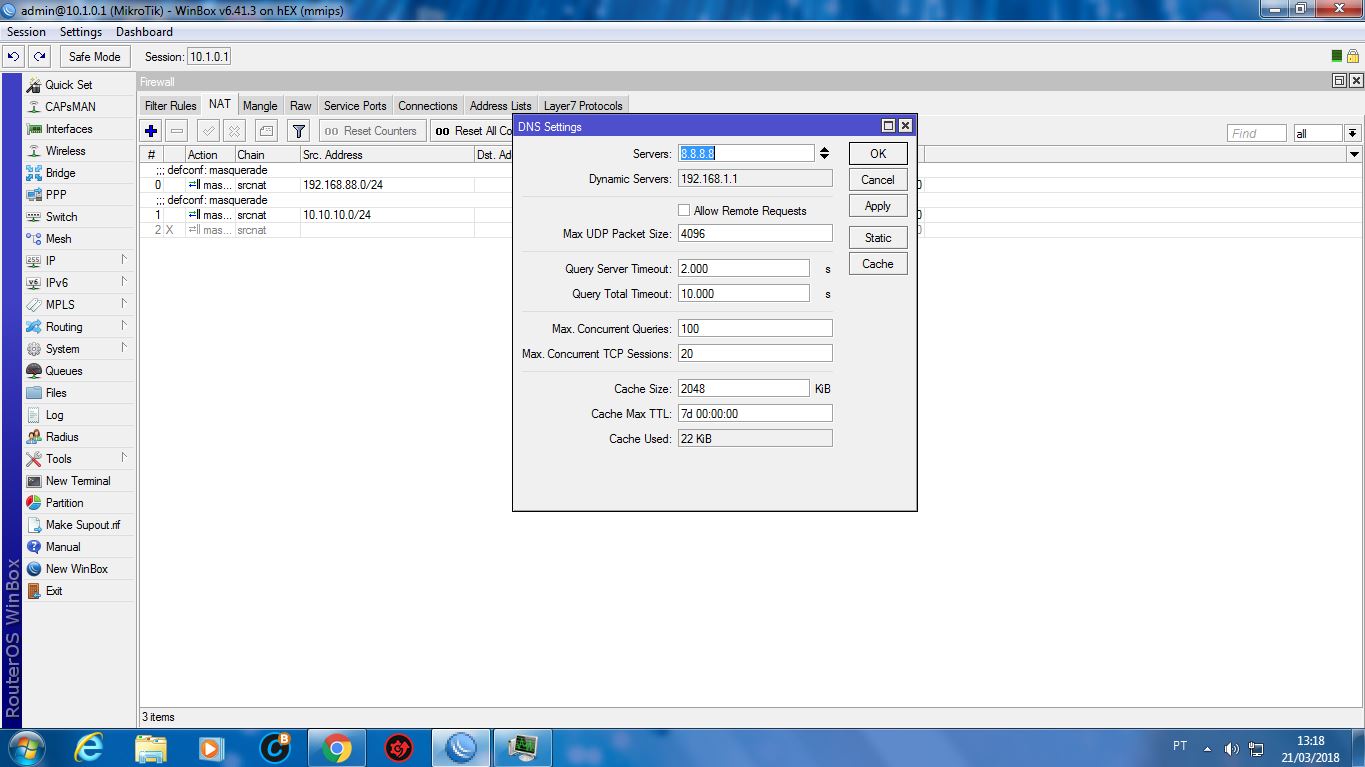This screenshot has height=767, width=1365.
Task: Cancel the DNS Settings dialog
Action: tap(878, 180)
